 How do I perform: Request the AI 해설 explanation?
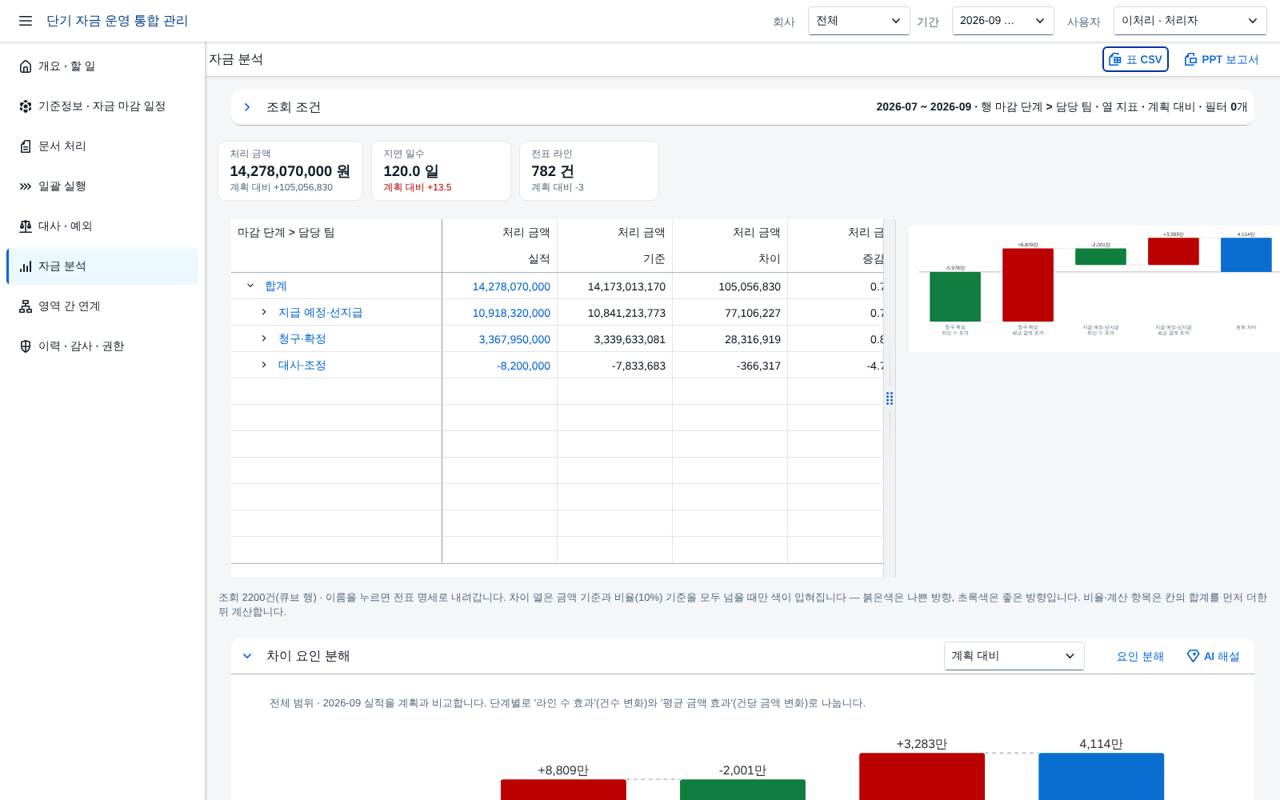point(1213,656)
